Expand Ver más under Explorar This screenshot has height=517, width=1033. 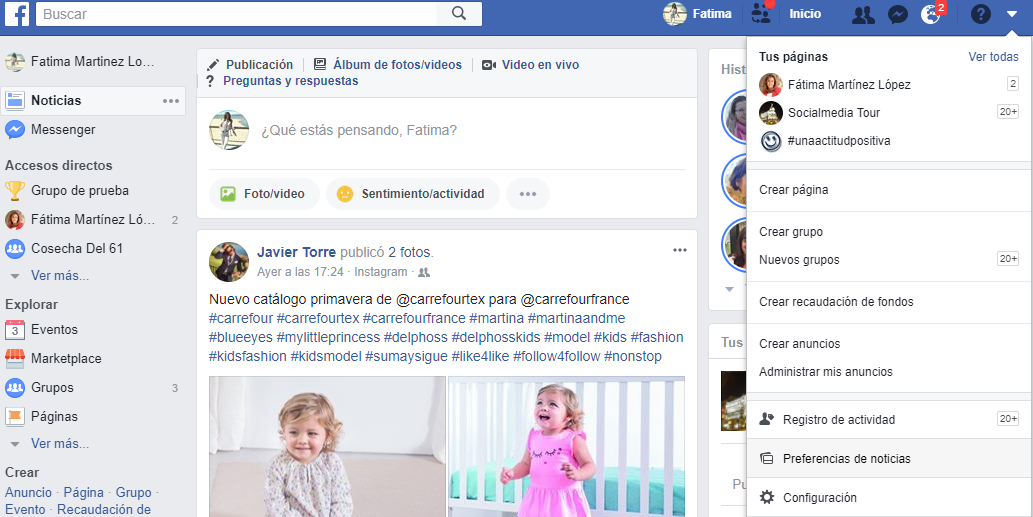tap(60, 443)
